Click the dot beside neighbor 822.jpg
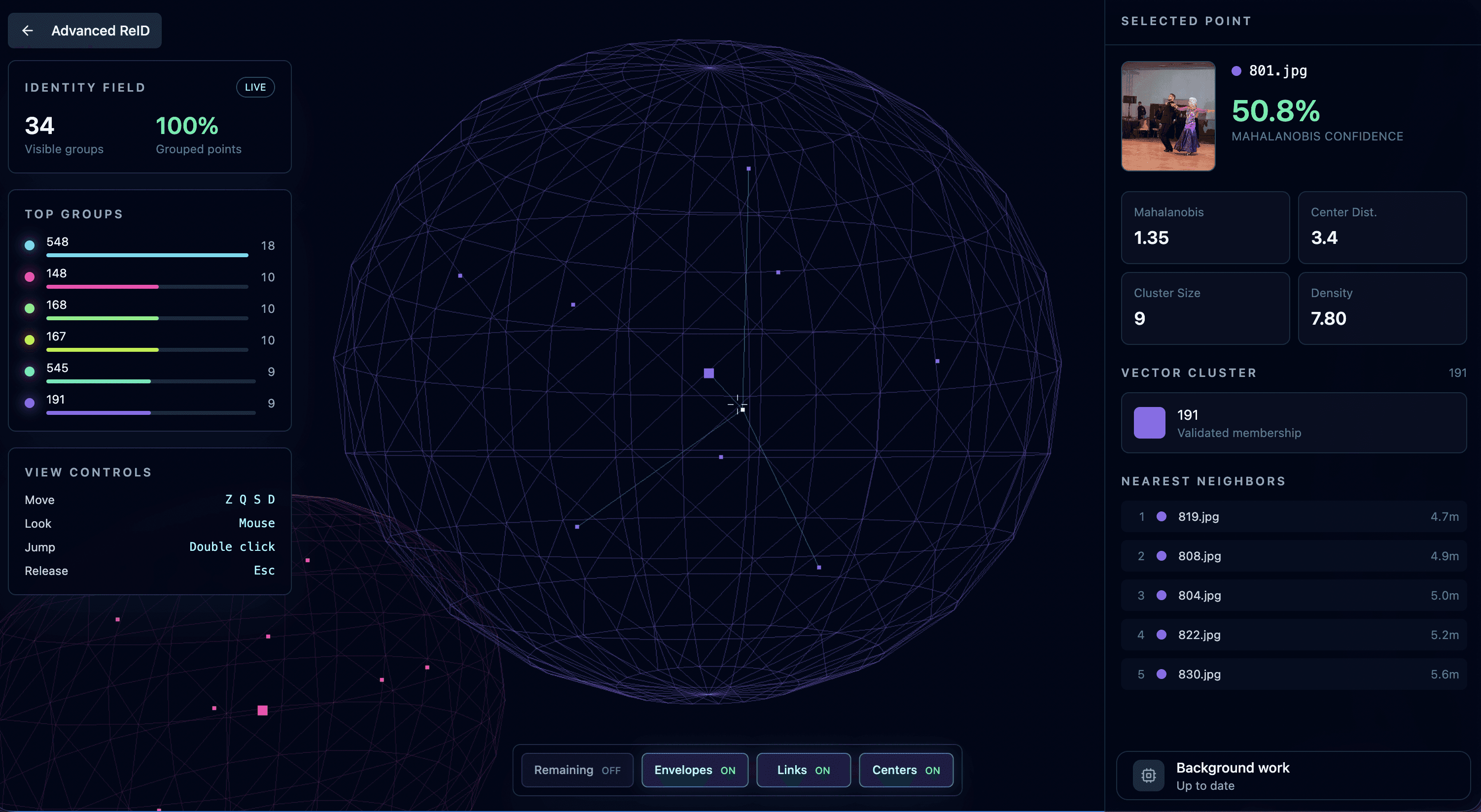This screenshot has width=1481, height=812. [1162, 635]
